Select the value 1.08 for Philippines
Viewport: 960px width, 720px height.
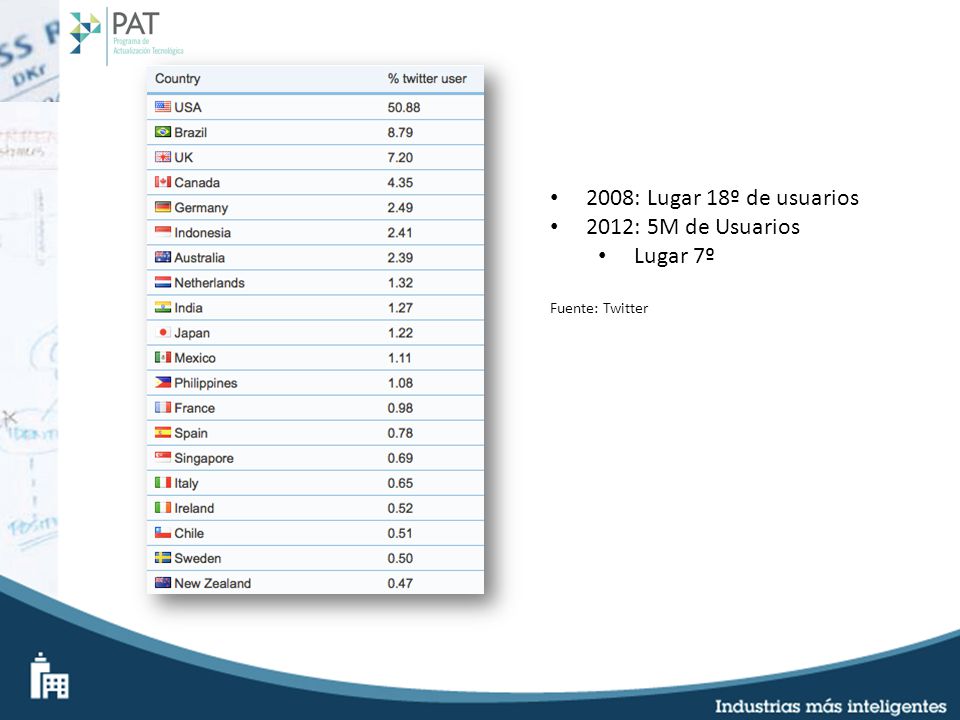coord(400,383)
